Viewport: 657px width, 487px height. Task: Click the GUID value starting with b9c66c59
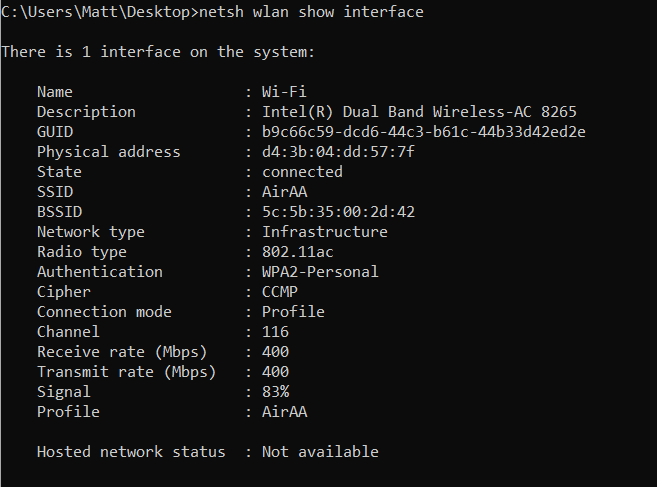(423, 132)
